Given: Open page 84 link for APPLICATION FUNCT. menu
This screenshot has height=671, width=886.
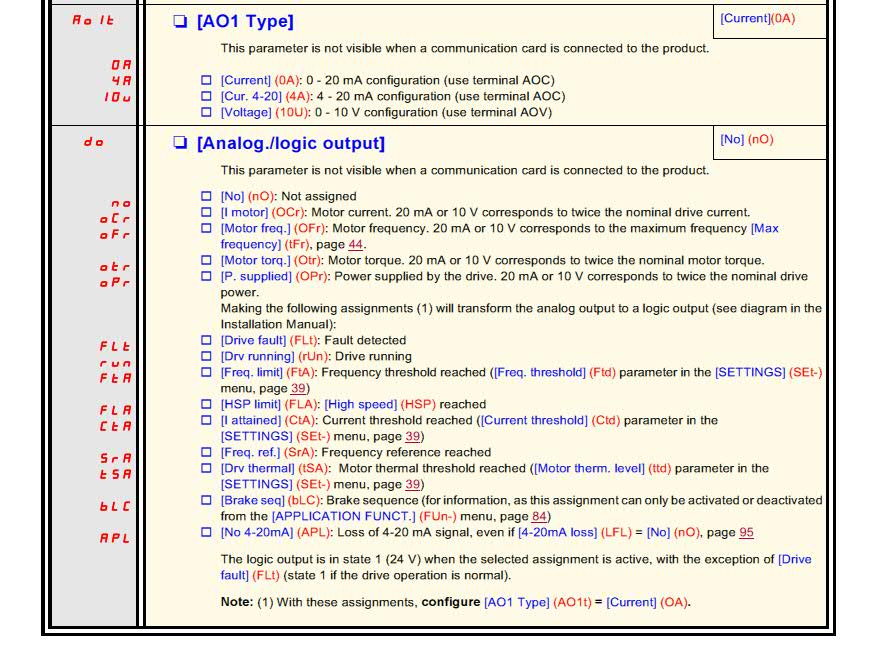Looking at the screenshot, I should tap(539, 516).
